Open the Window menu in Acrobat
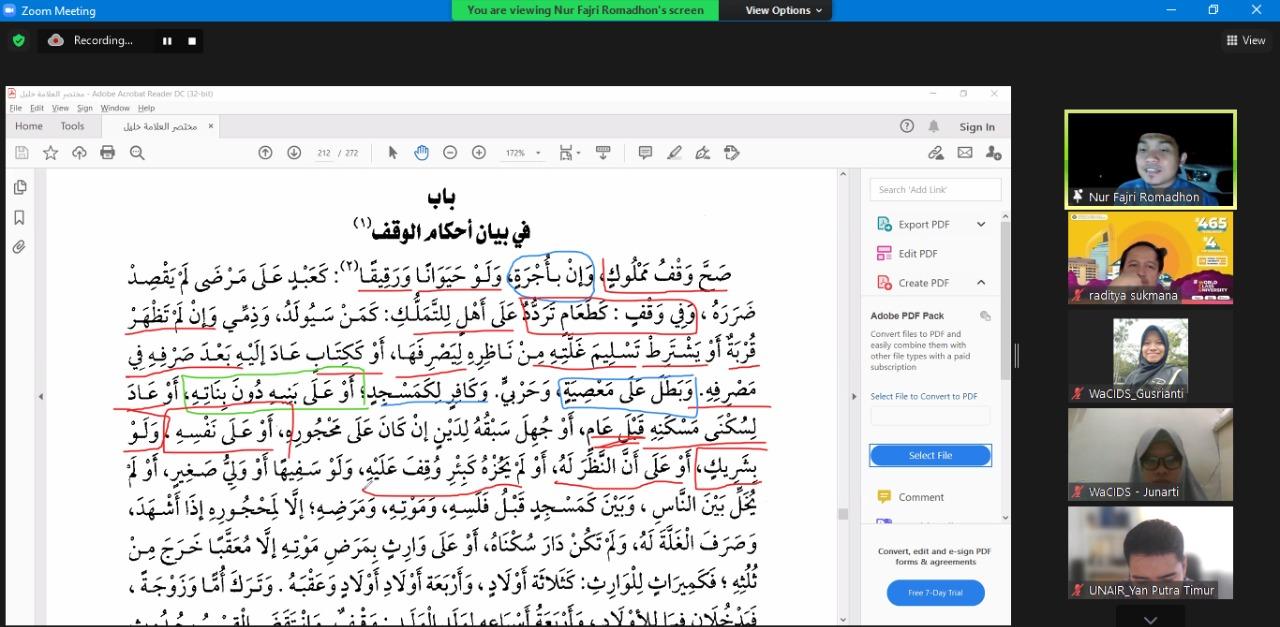 115,108
